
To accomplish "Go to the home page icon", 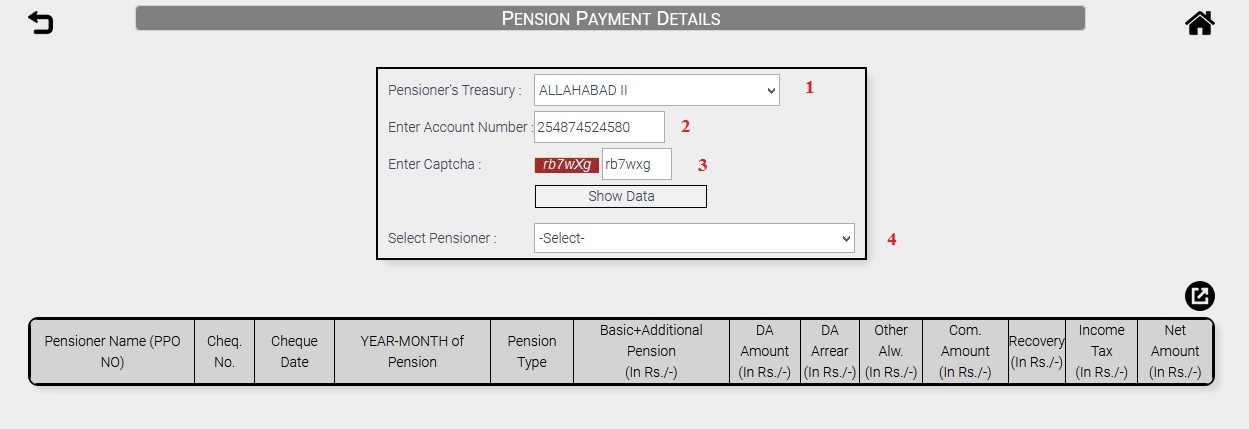I will click(x=1200, y=22).
